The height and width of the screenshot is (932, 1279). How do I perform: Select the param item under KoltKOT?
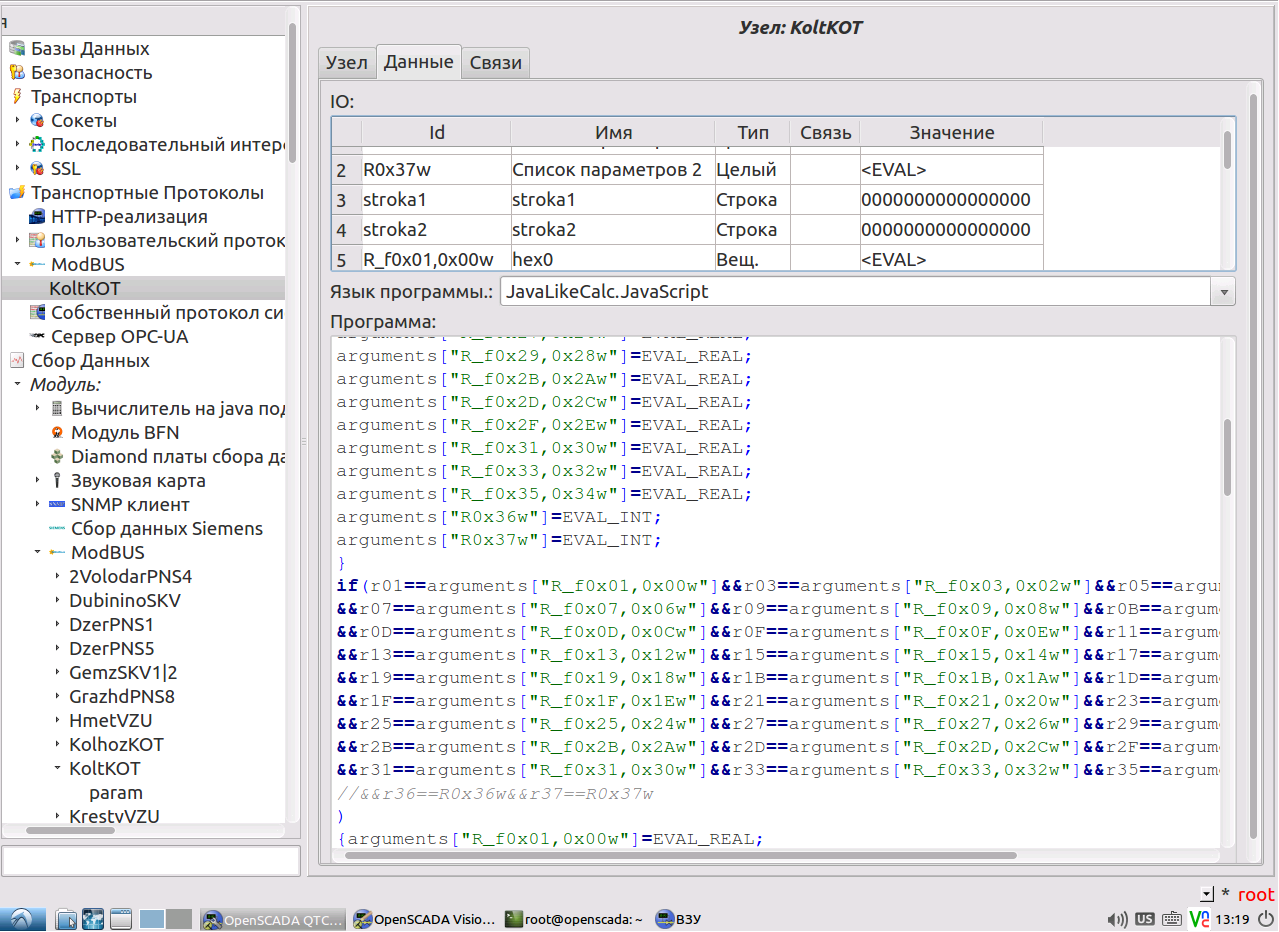115,793
